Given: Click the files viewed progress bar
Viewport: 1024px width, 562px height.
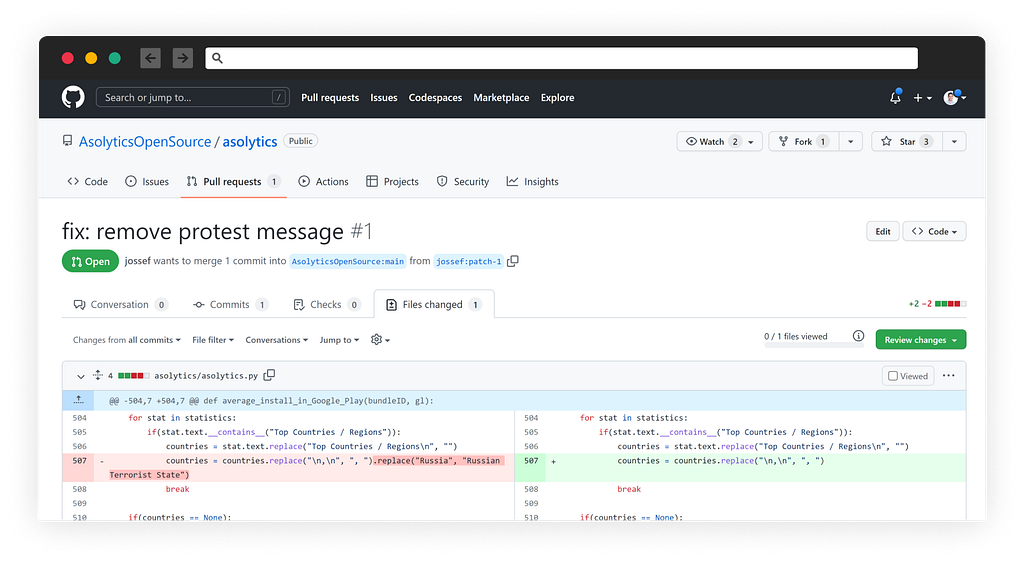Looking at the screenshot, I should (x=814, y=345).
